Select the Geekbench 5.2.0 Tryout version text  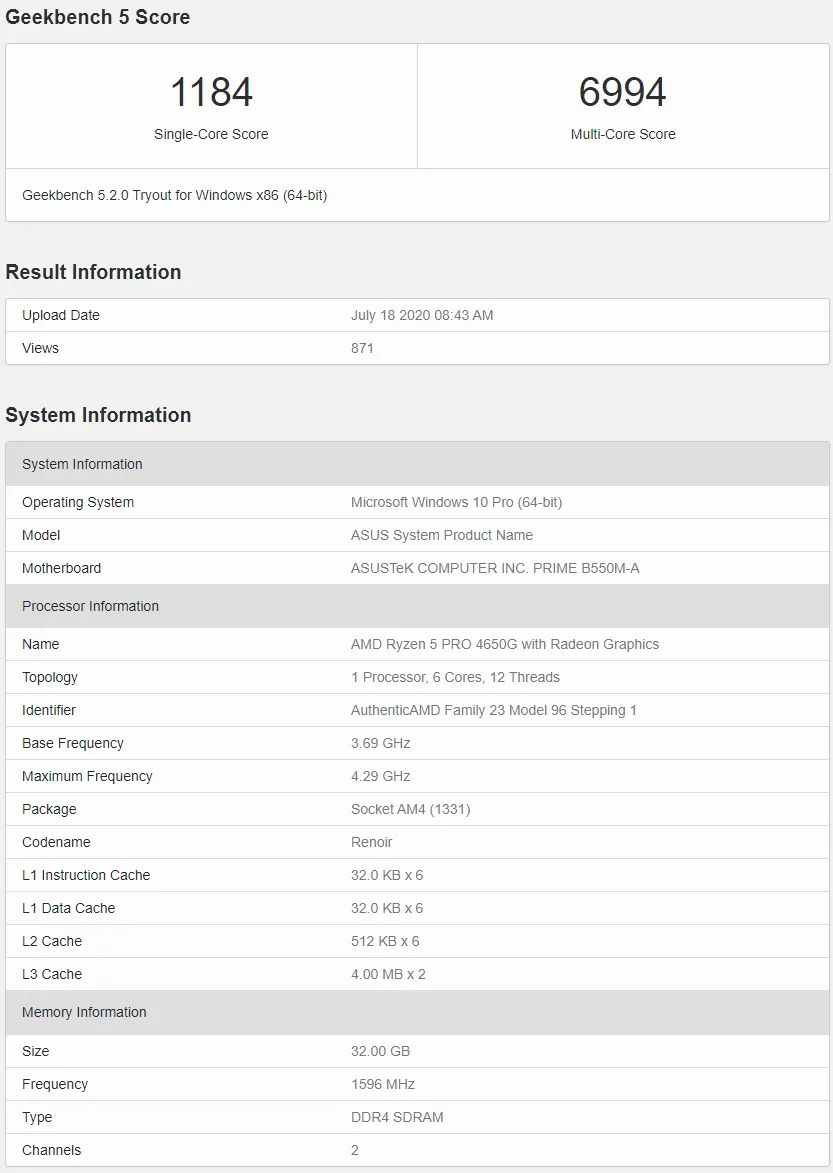click(x=174, y=195)
